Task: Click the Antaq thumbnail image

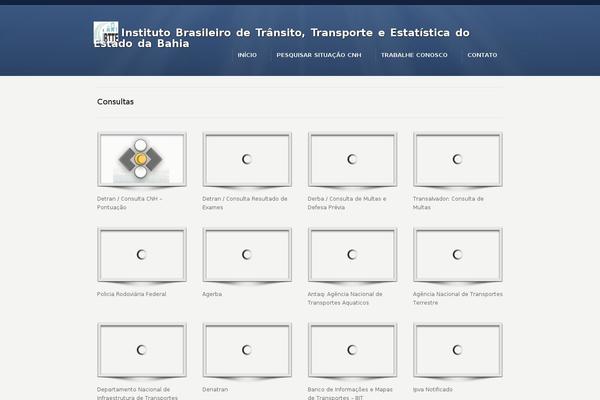Action: [x=352, y=255]
